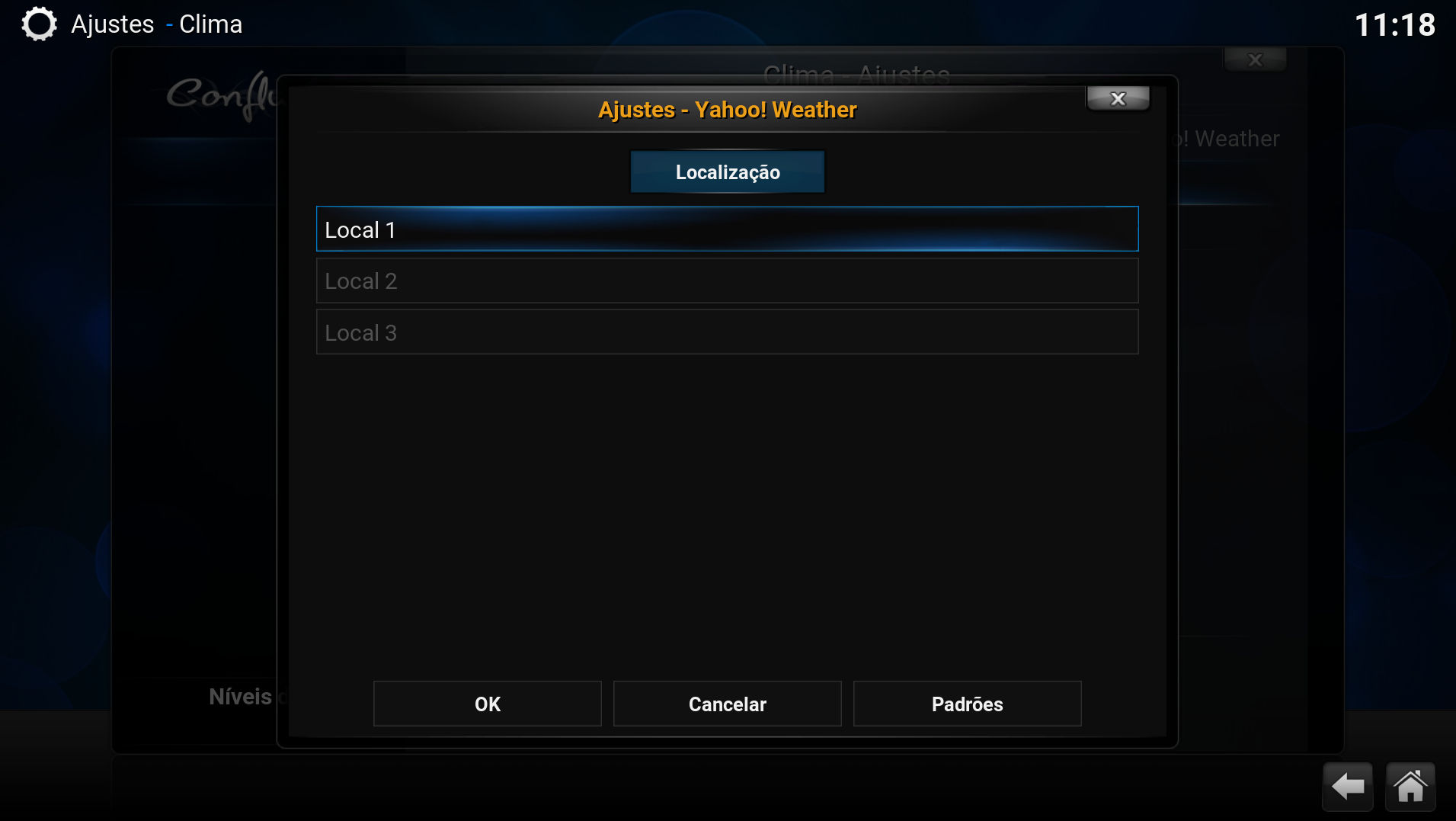Click the Ajustes breadcrumb label
The width and height of the screenshot is (1456, 821).
click(x=113, y=24)
